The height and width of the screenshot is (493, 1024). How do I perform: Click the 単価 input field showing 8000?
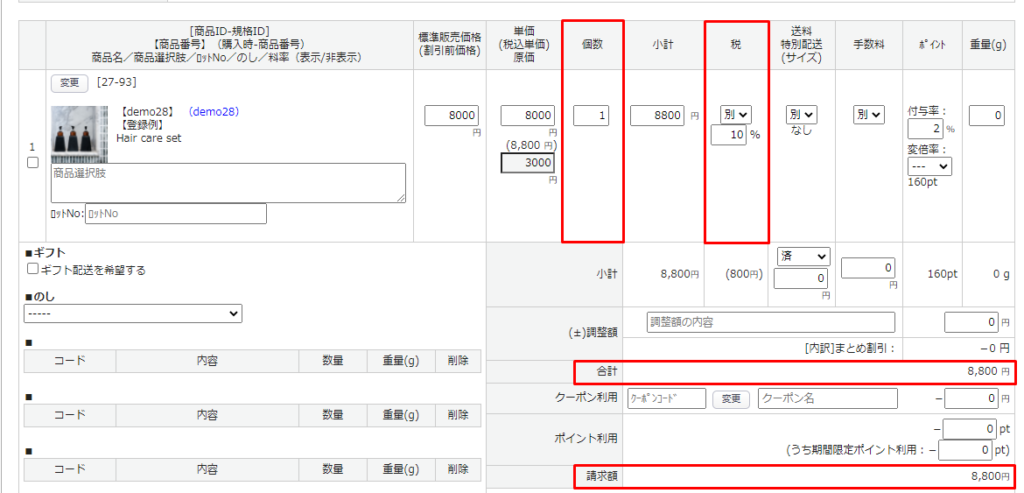pos(528,116)
